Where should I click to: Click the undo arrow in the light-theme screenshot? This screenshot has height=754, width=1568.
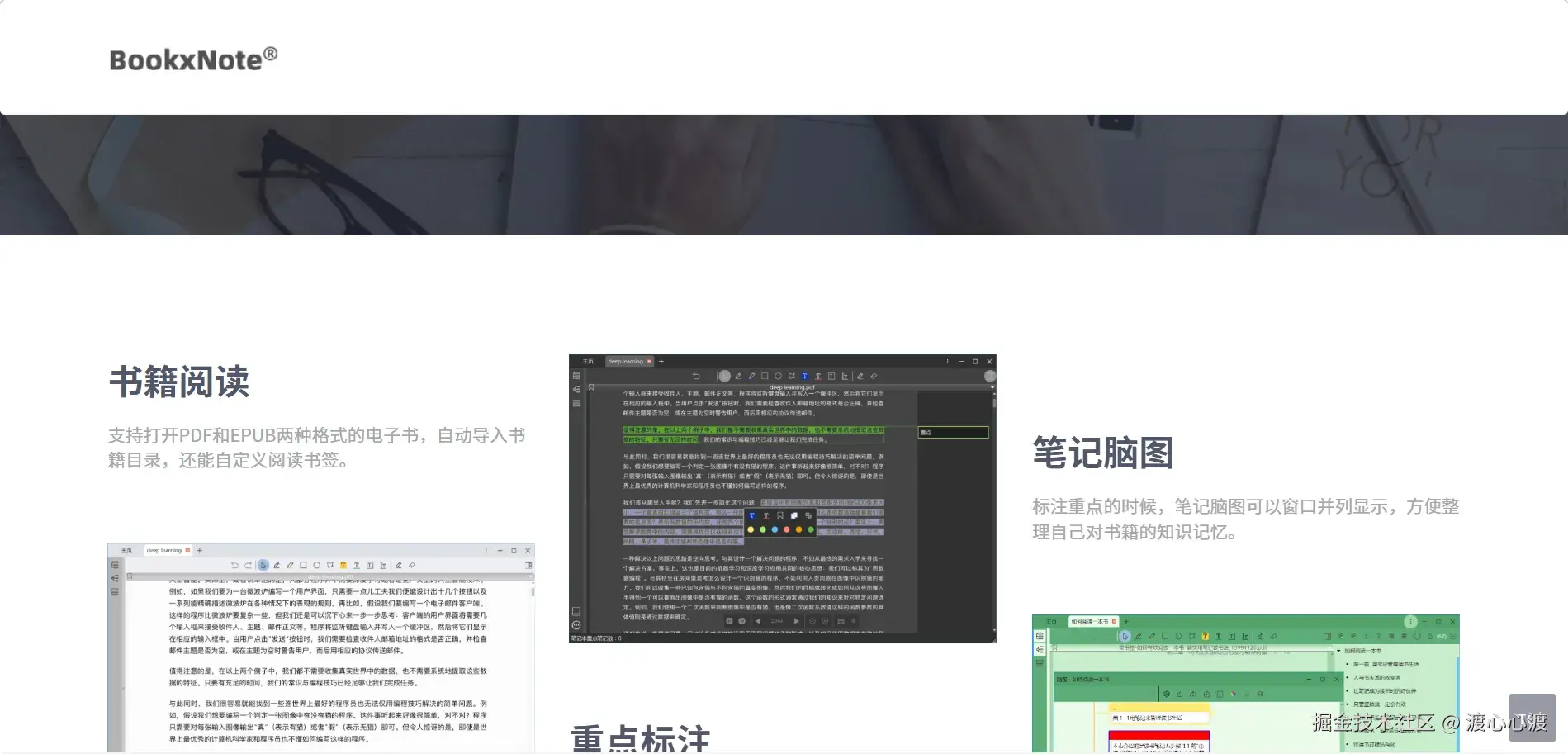pyautogui.click(x=234, y=566)
